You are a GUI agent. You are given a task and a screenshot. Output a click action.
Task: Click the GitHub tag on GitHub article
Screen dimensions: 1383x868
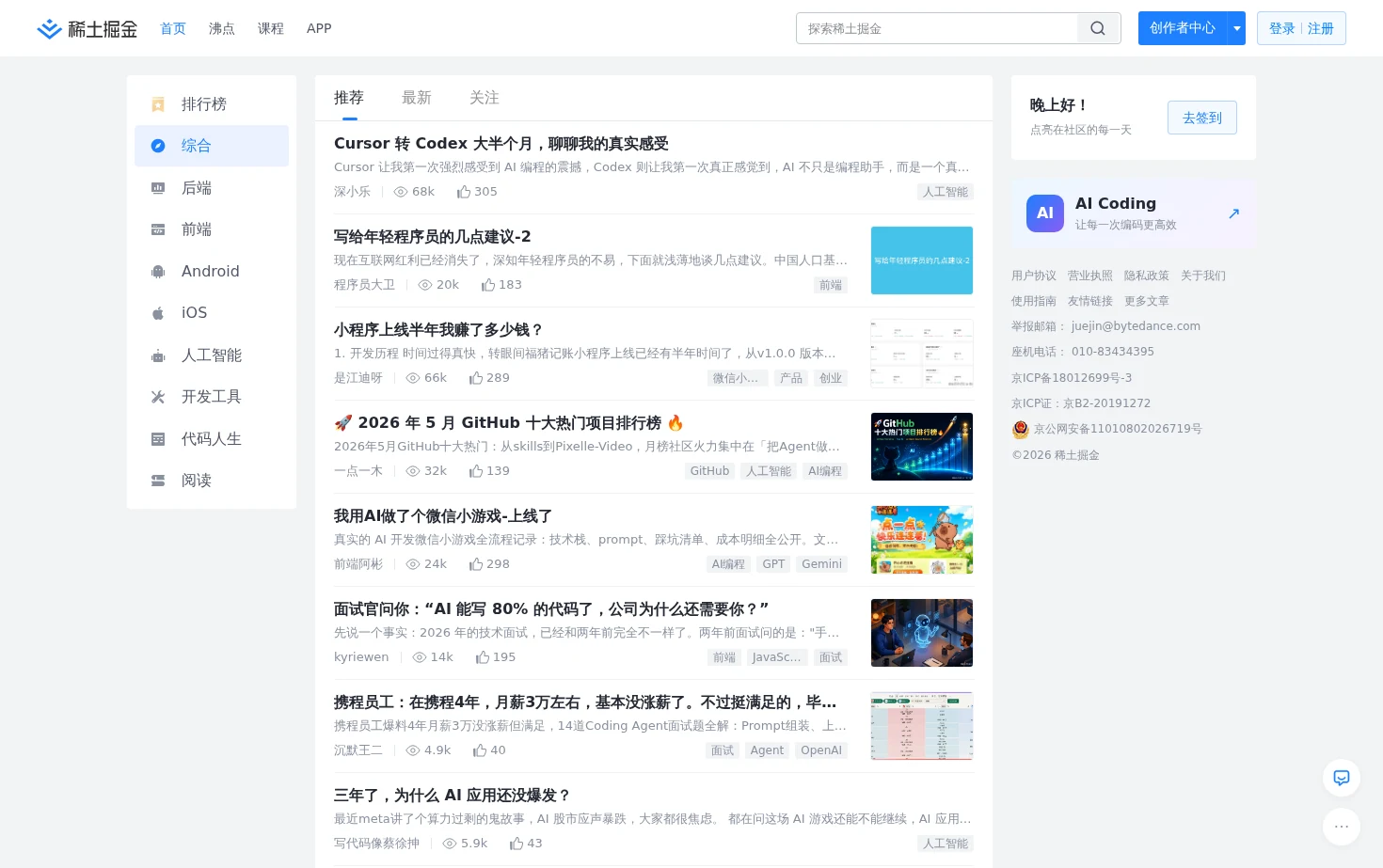(709, 471)
